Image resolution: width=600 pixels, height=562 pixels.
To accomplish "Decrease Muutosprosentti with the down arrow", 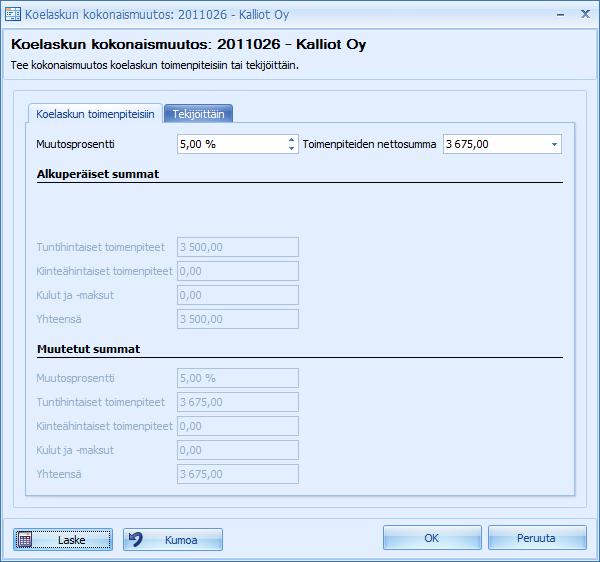I will tap(292, 148).
